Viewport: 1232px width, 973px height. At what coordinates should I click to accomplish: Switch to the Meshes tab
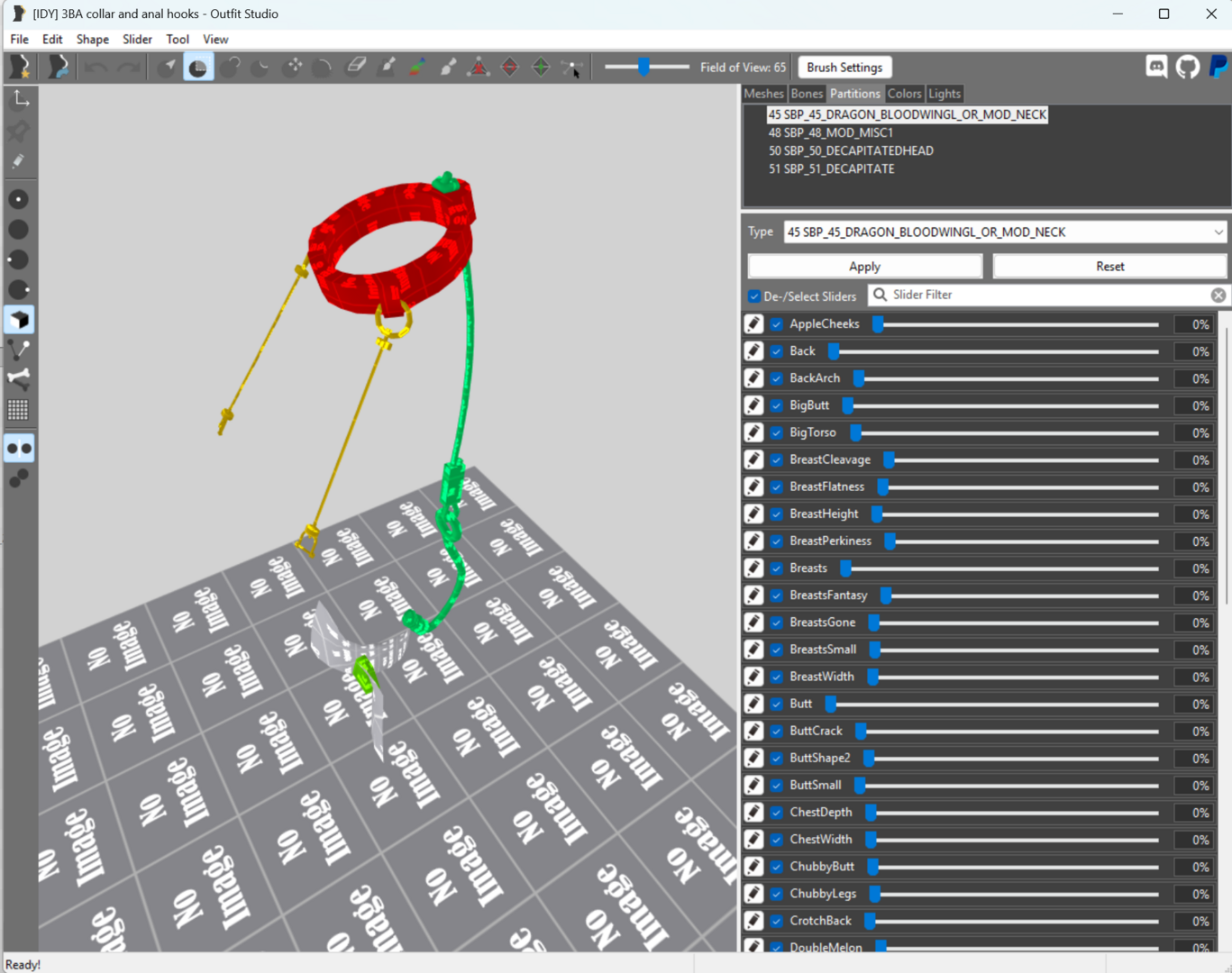point(764,94)
